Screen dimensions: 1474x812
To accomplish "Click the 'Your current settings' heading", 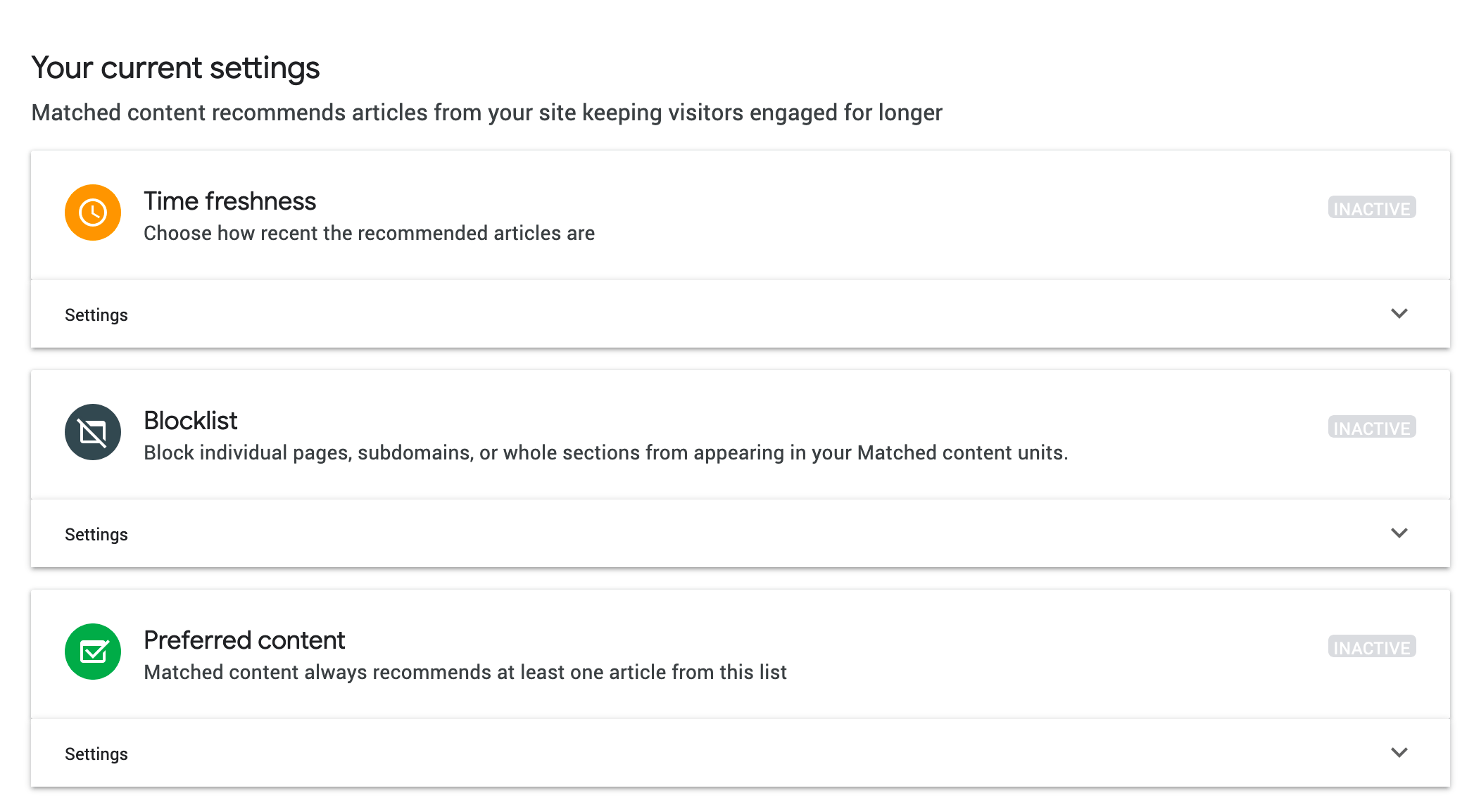I will 175,68.
